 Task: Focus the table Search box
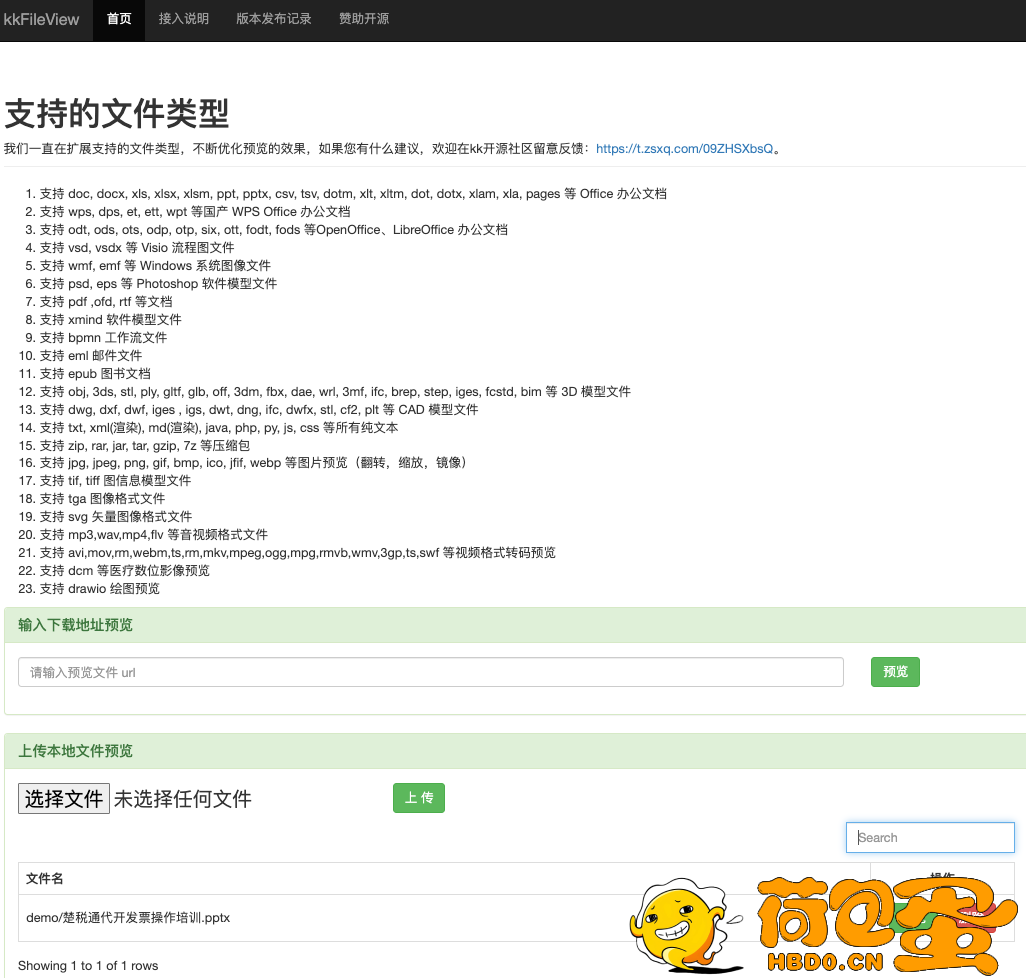930,837
